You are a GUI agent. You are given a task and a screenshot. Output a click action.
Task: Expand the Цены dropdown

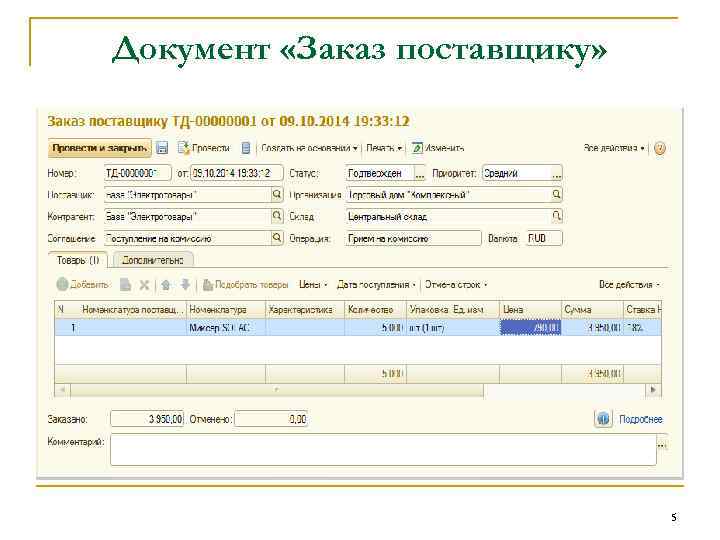(x=313, y=285)
